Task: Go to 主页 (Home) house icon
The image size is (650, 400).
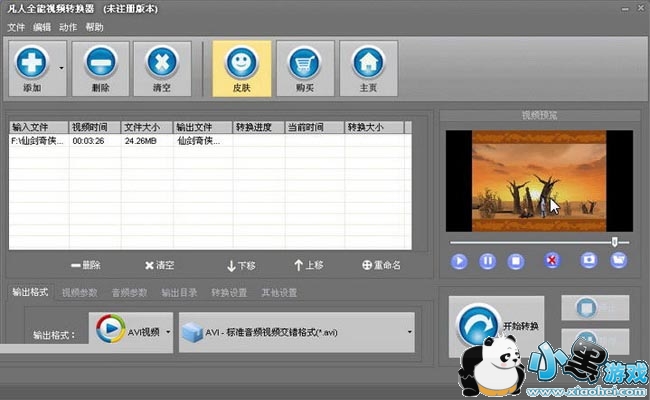Action: (367, 65)
